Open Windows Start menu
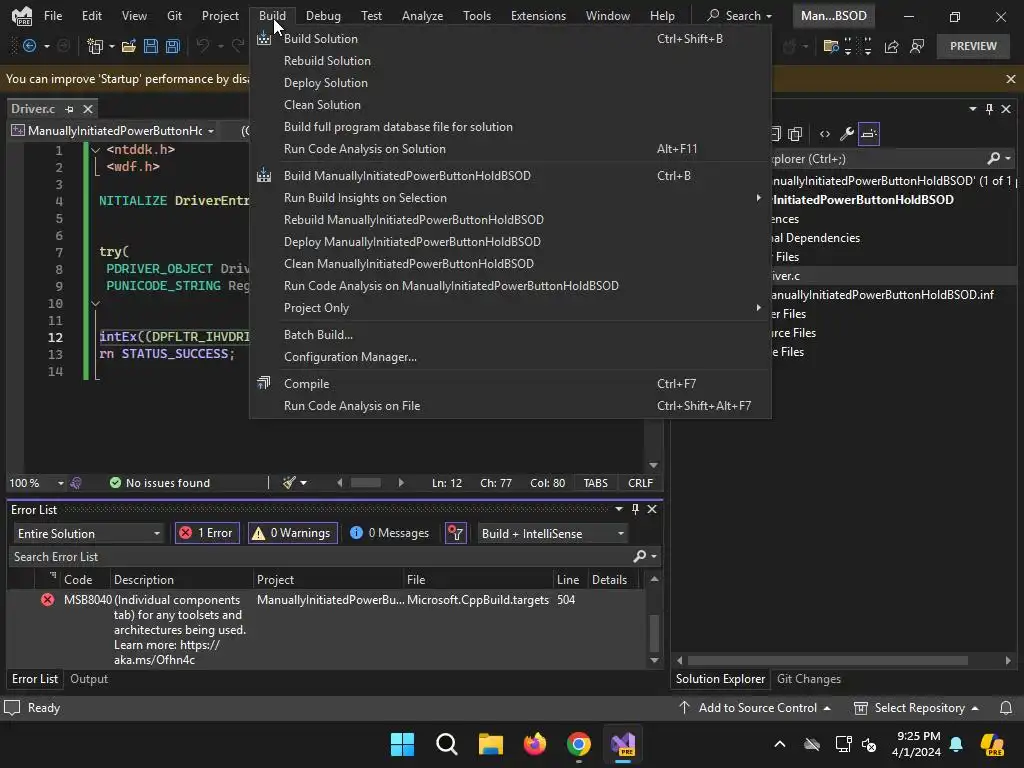This screenshot has width=1024, height=768. pos(402,744)
